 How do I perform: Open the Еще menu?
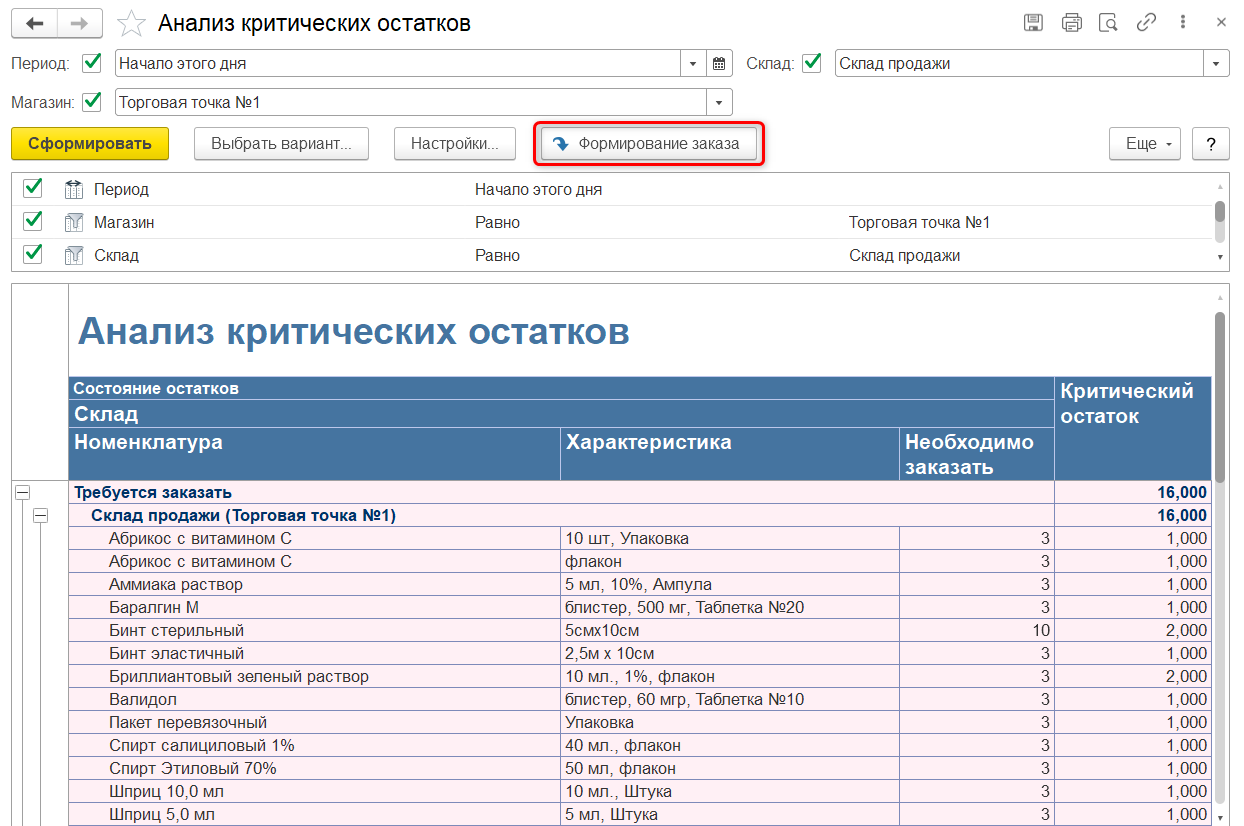1144,144
